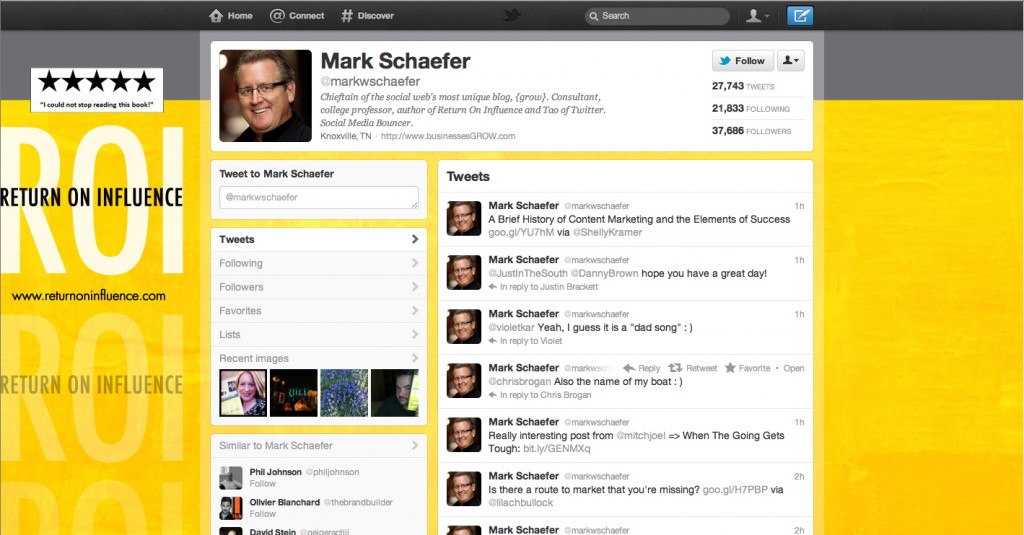Click the Reply arrow on Chris Brogan tweet

point(641,368)
